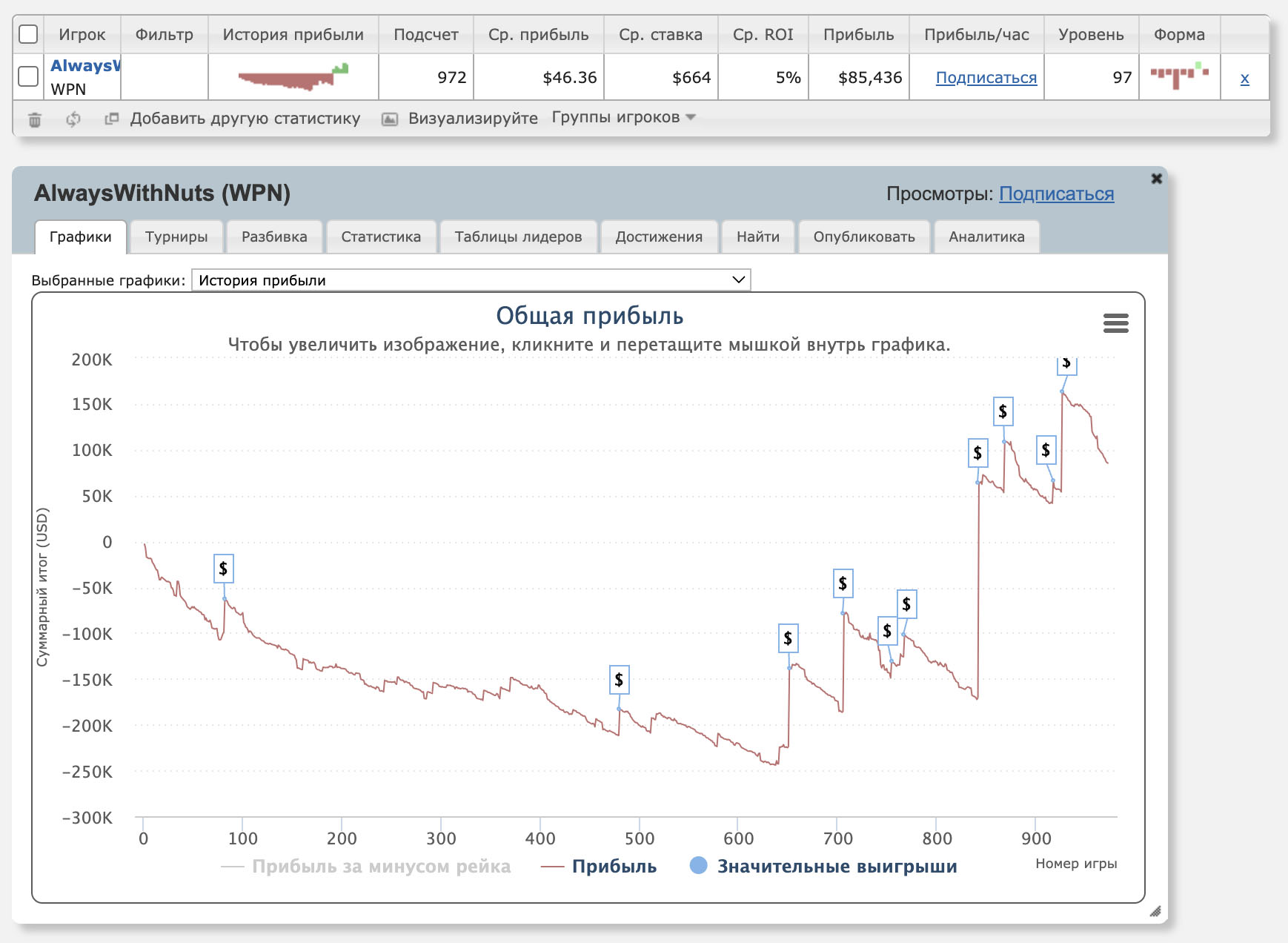Click the profit history sparkline thumbnail
Viewport: 1288px width, 943px height.
(x=293, y=77)
